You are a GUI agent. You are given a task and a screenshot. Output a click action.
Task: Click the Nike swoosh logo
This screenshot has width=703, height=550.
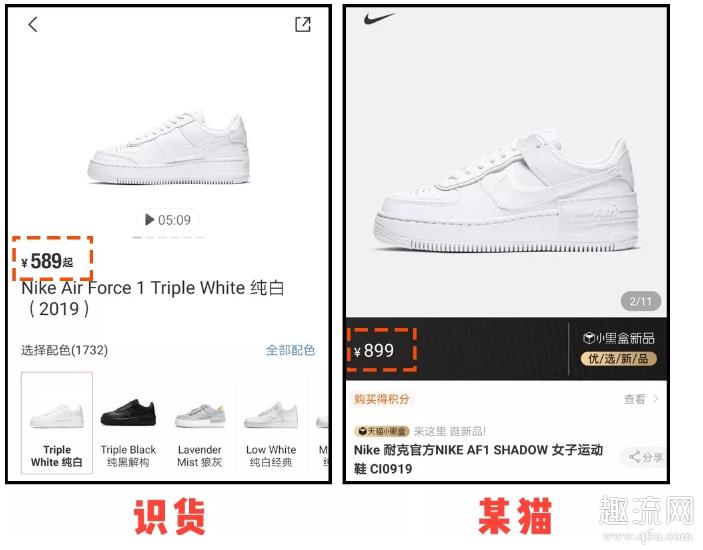(x=379, y=18)
